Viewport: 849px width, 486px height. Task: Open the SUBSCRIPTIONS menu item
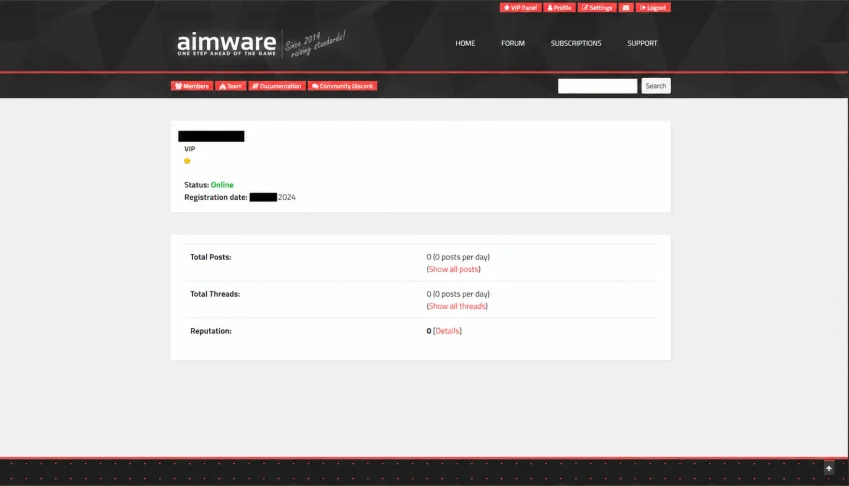576,43
